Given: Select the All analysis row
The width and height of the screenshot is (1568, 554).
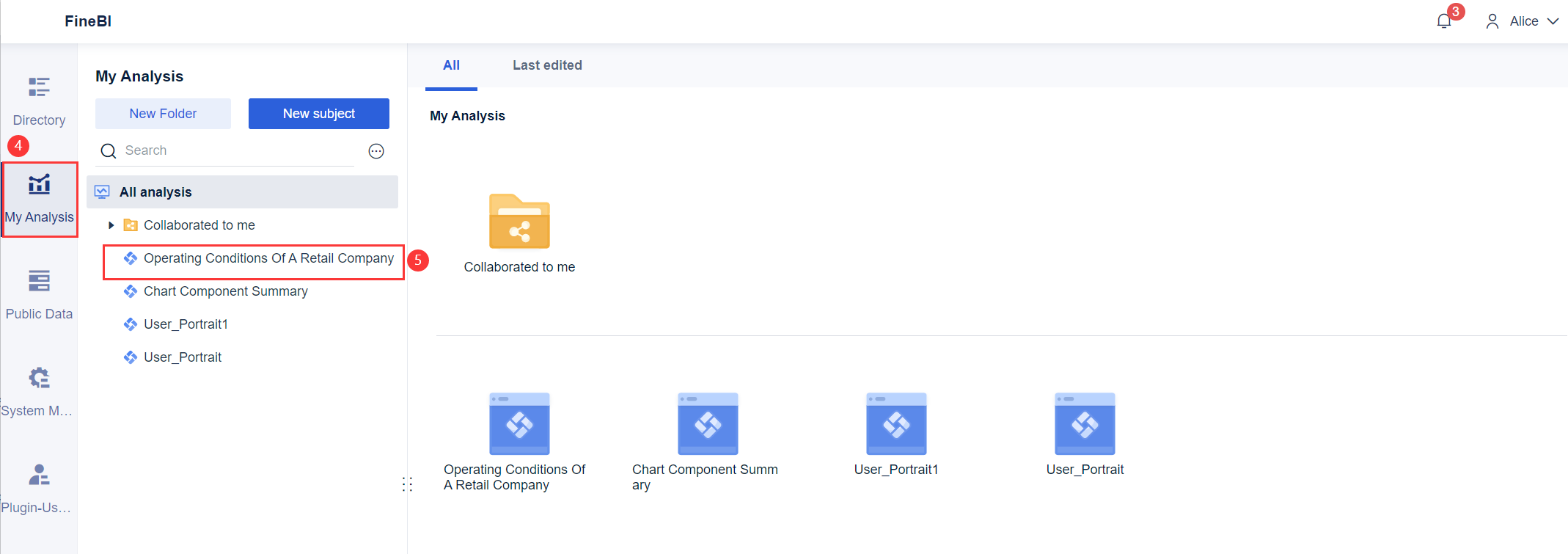Looking at the screenshot, I should click(x=242, y=192).
